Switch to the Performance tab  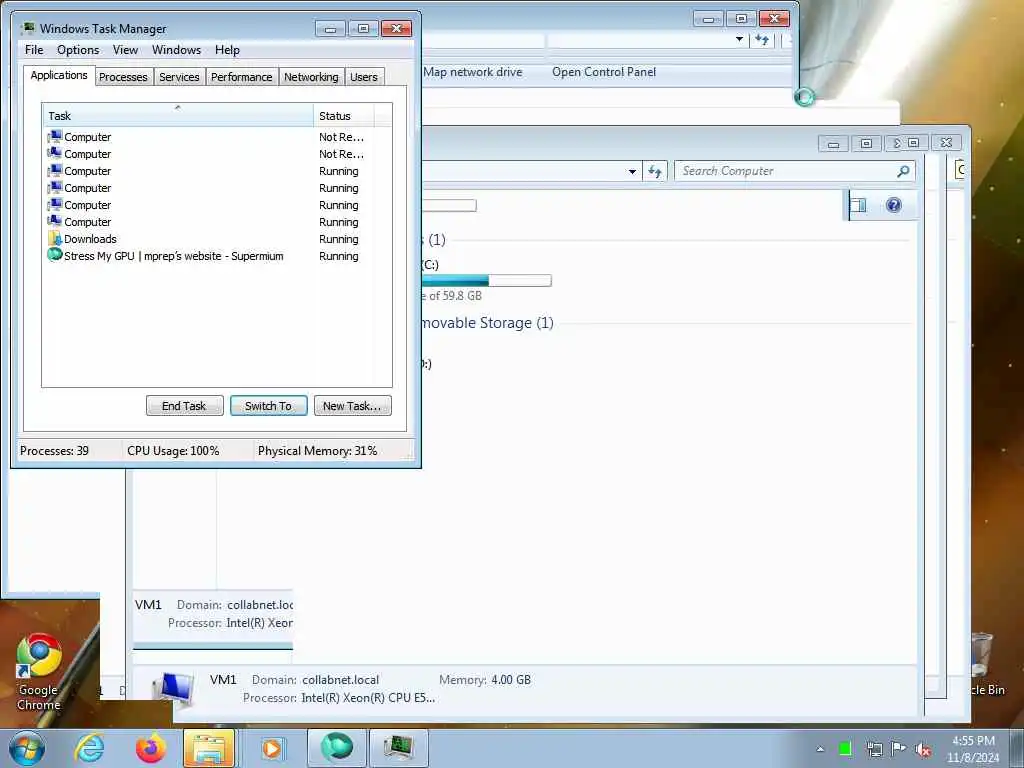coord(242,77)
